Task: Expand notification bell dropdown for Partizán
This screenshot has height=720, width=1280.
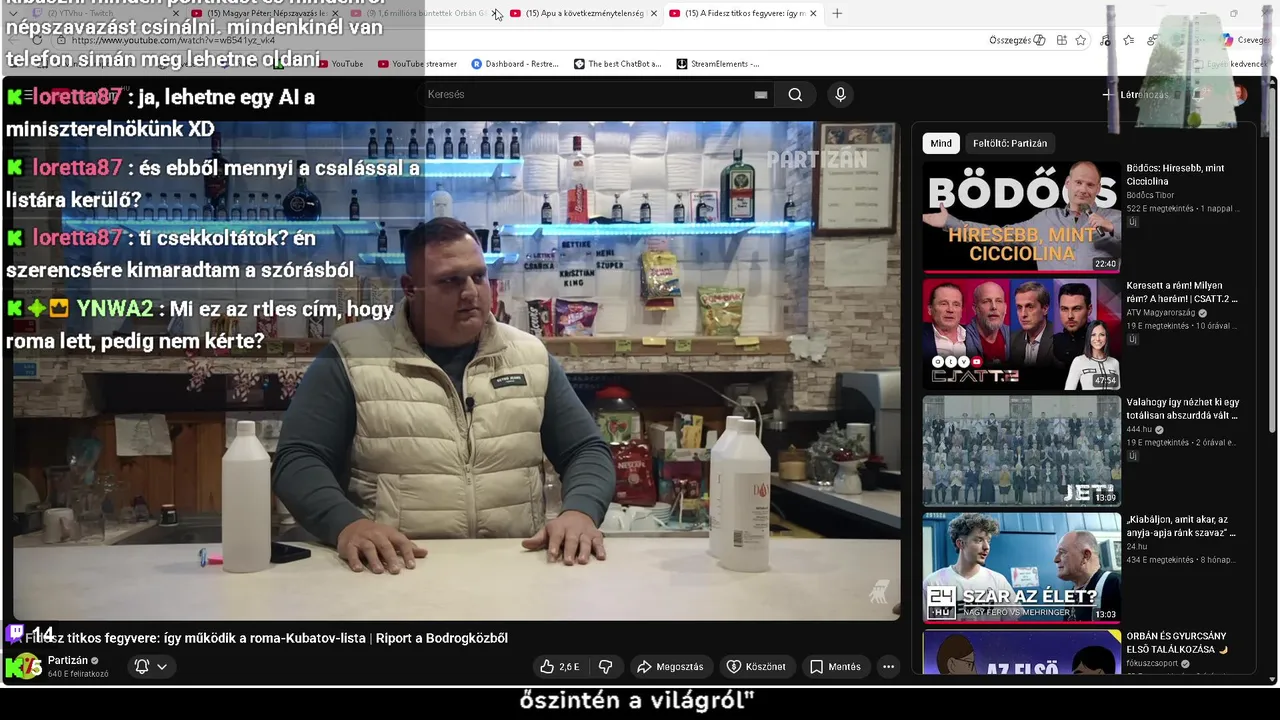Action: coord(151,666)
